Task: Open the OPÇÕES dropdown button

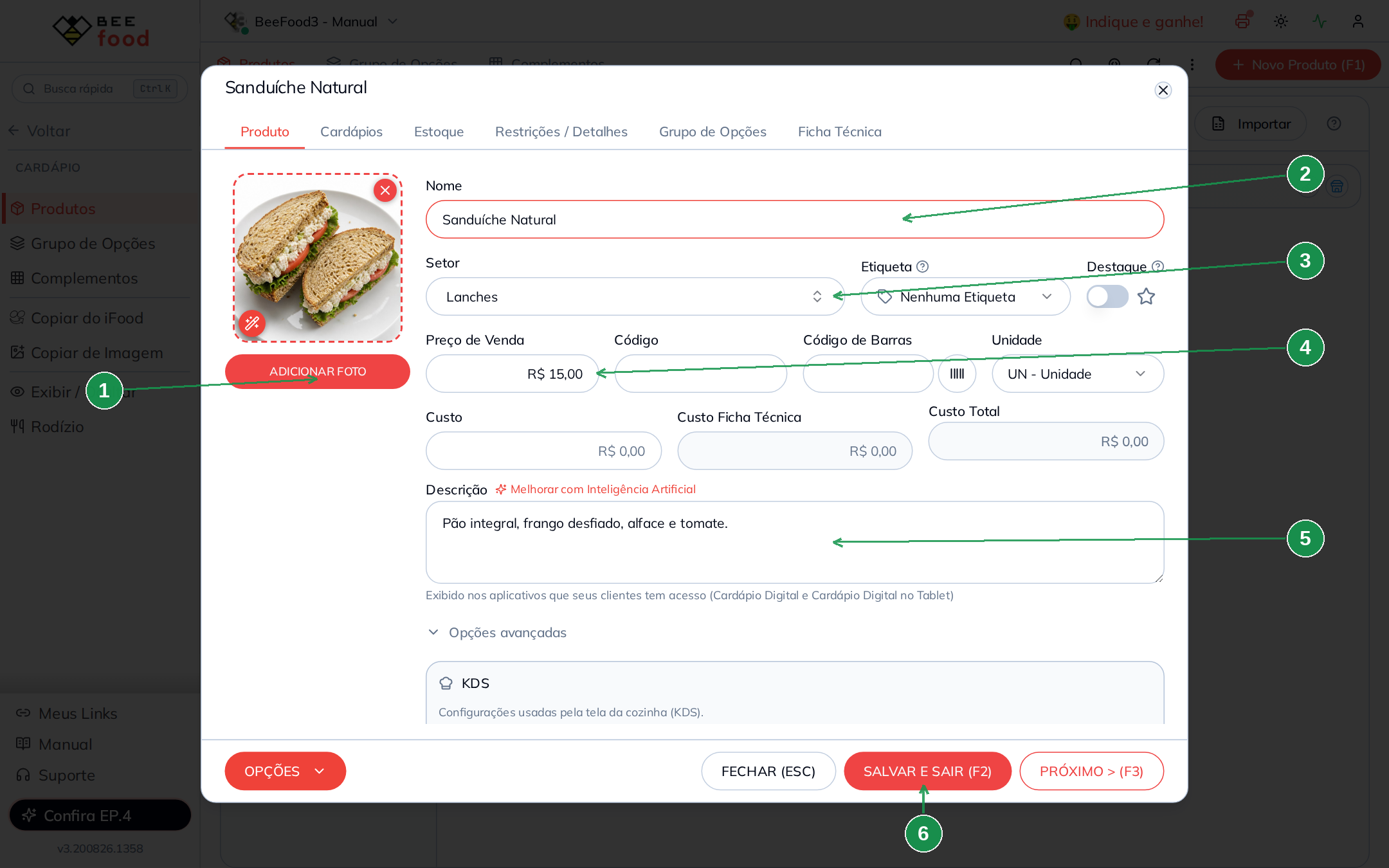Action: coord(285,771)
